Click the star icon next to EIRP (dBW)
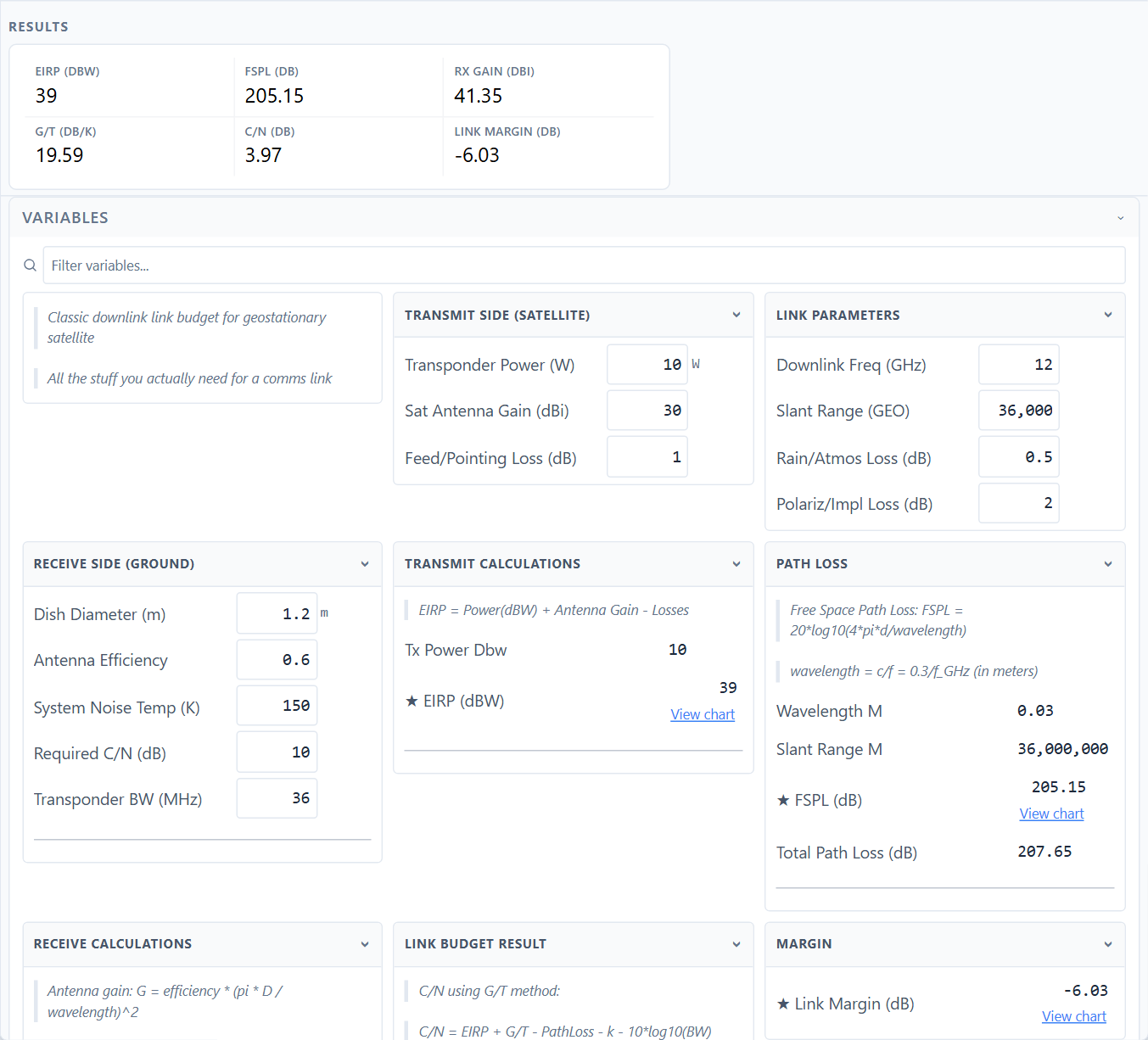1148x1040 pixels. [x=412, y=701]
